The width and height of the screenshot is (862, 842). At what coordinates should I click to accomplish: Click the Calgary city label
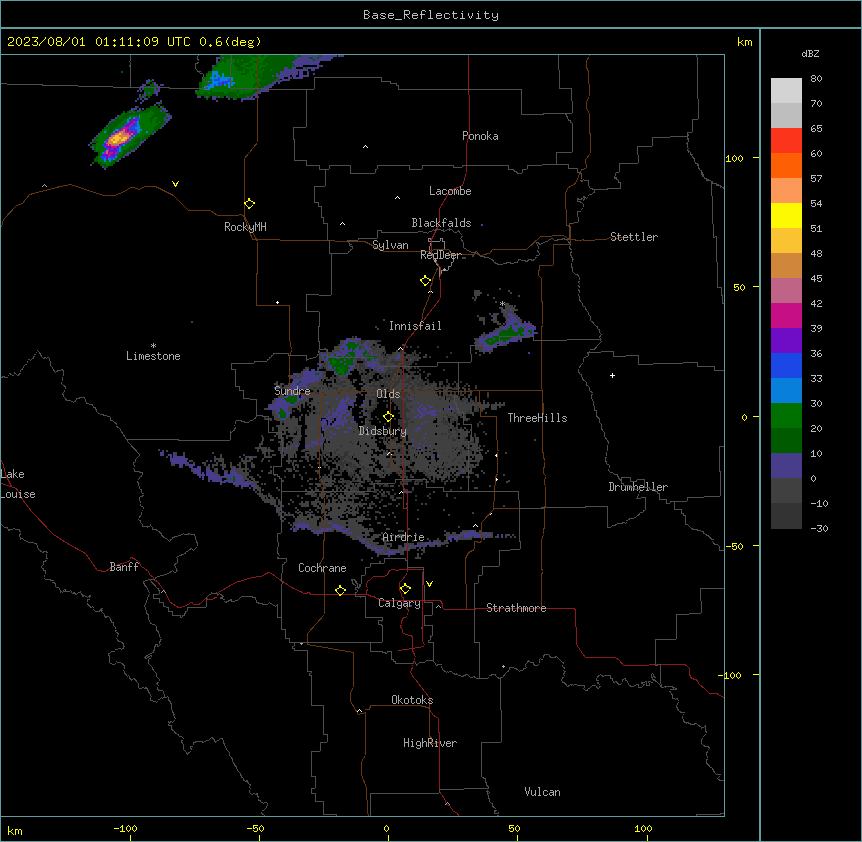coord(399,603)
